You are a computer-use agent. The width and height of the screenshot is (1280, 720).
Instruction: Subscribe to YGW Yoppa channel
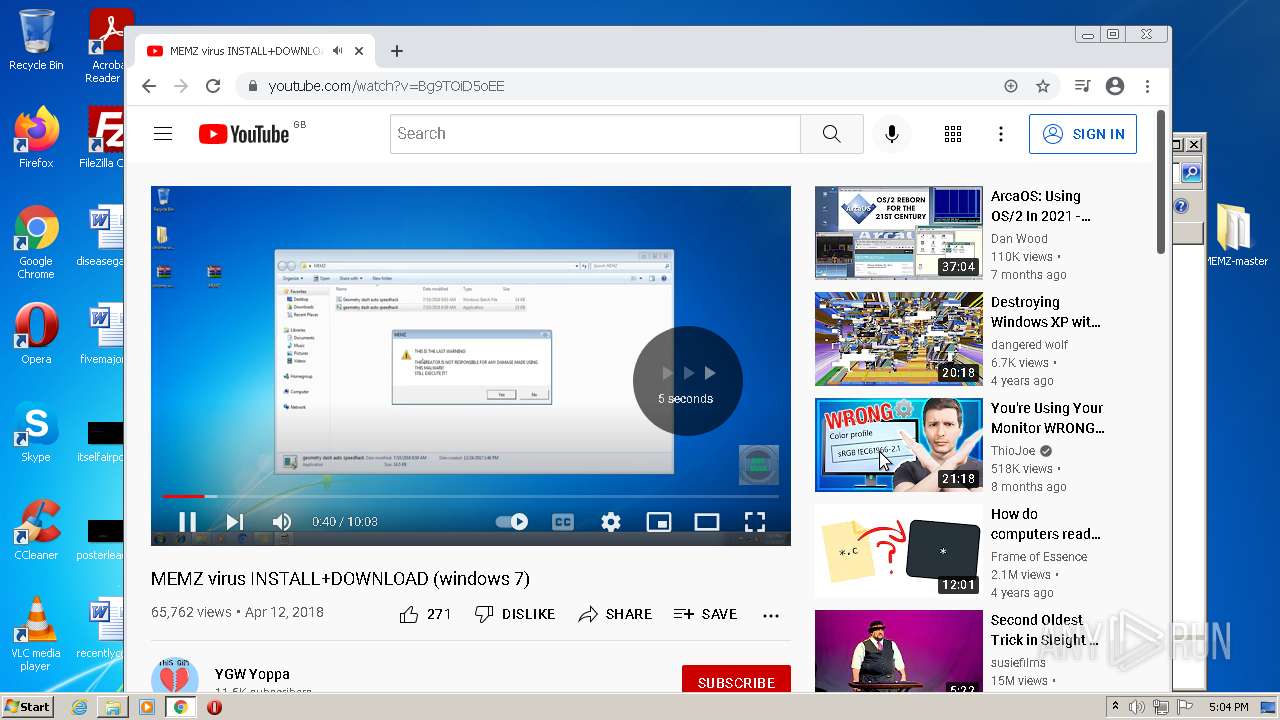[x=736, y=682]
